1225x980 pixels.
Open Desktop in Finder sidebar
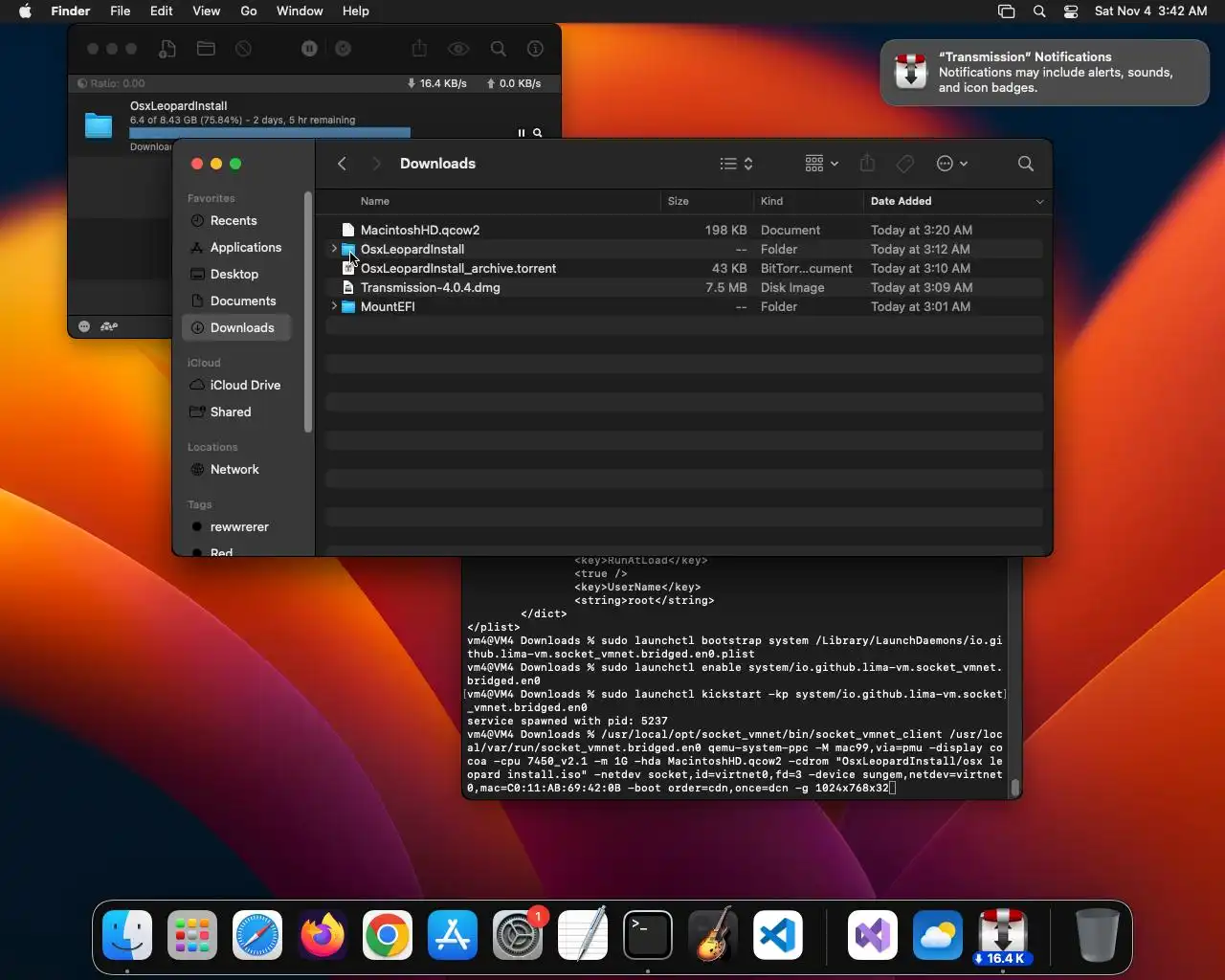click(x=235, y=274)
